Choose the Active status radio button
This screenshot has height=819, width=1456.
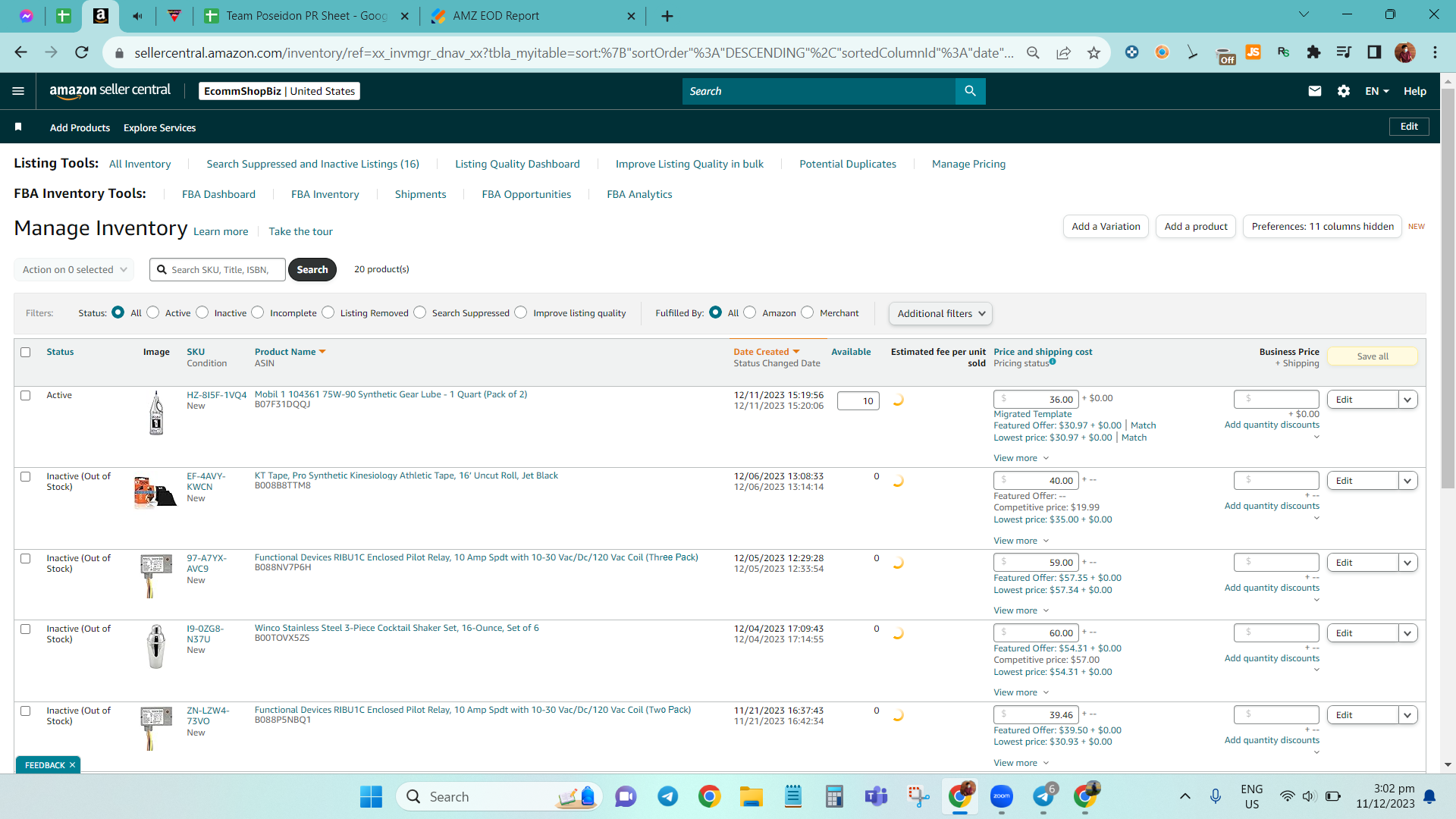pos(153,312)
